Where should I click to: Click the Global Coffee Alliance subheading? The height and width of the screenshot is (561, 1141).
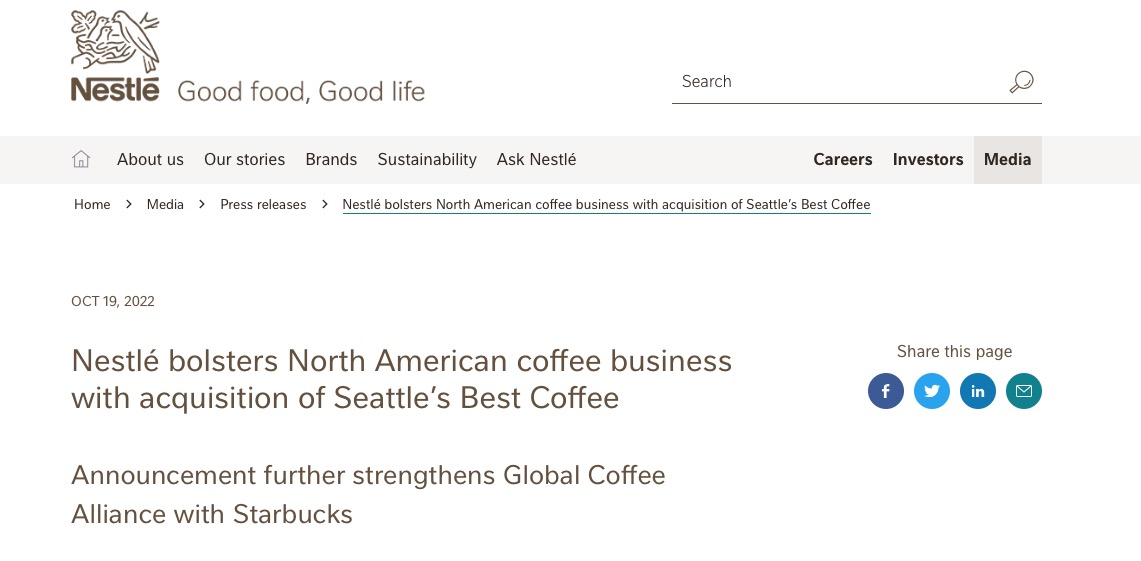coord(368,495)
